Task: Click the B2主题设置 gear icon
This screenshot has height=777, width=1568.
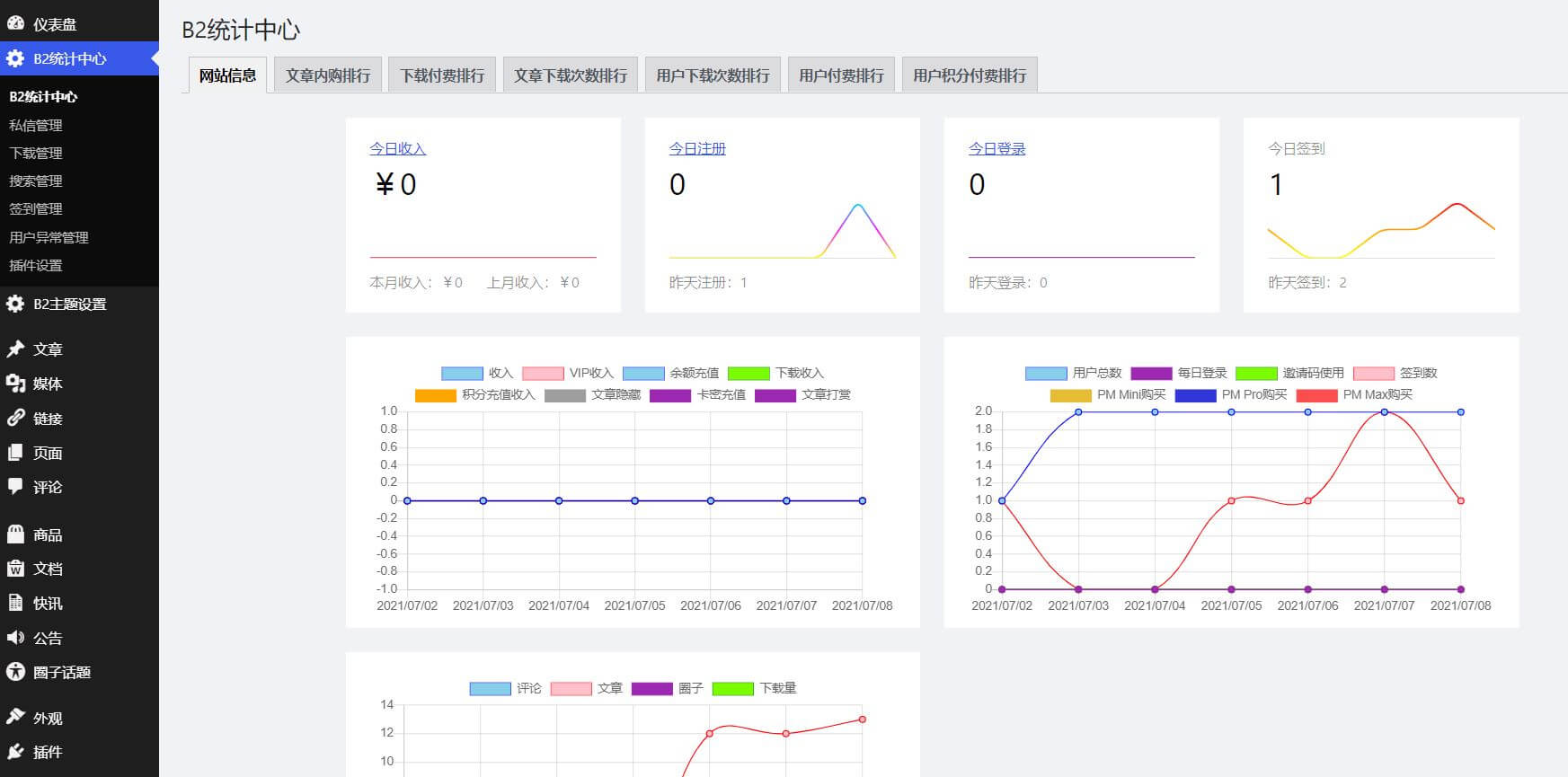Action: (x=15, y=305)
